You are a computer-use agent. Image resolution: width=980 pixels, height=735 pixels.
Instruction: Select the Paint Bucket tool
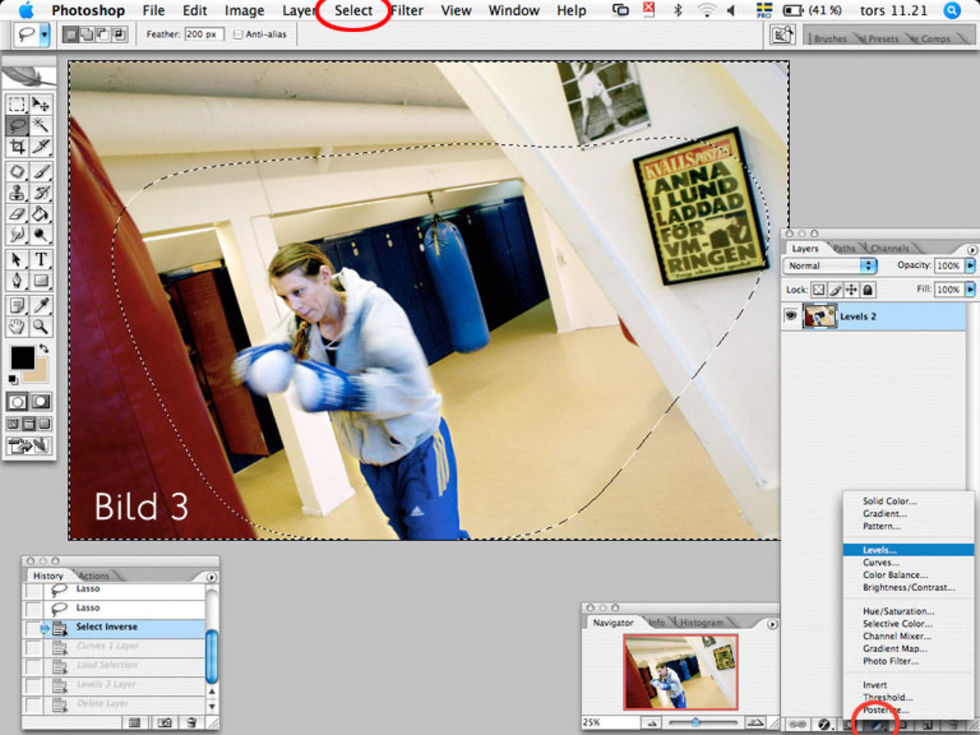coord(41,214)
